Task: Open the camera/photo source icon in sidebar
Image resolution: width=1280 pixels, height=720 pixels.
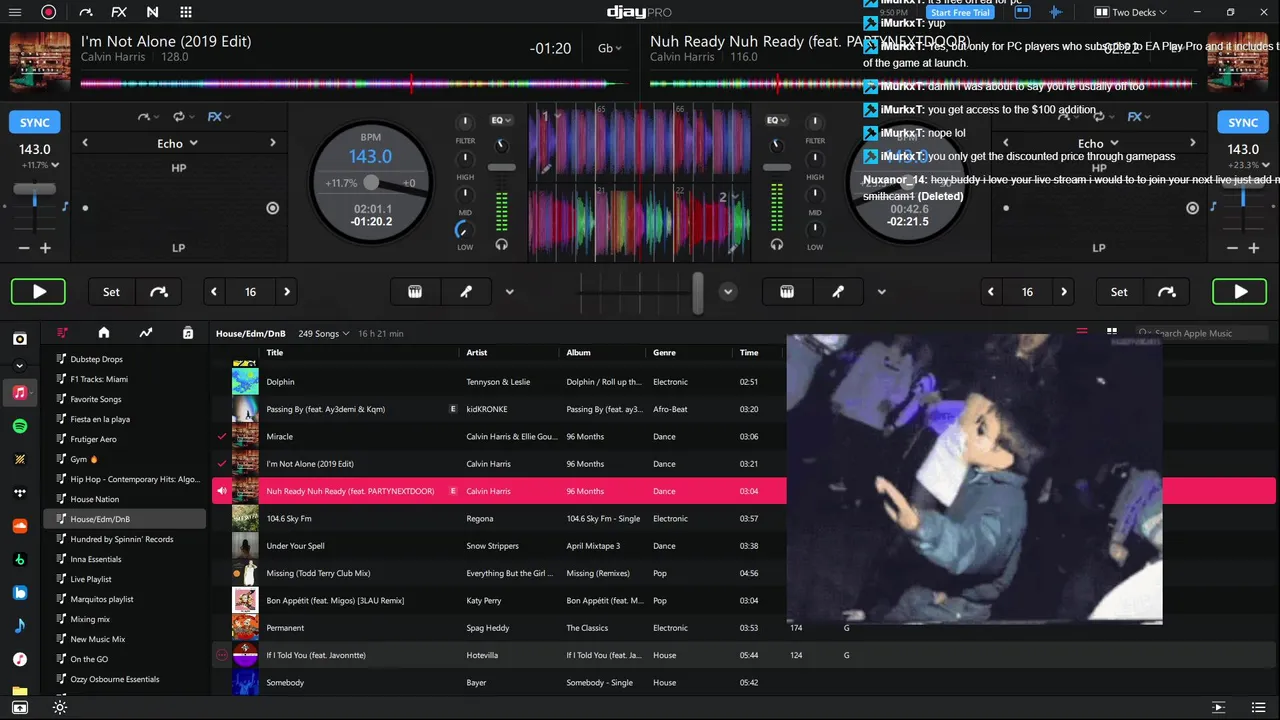Action: click(19, 339)
